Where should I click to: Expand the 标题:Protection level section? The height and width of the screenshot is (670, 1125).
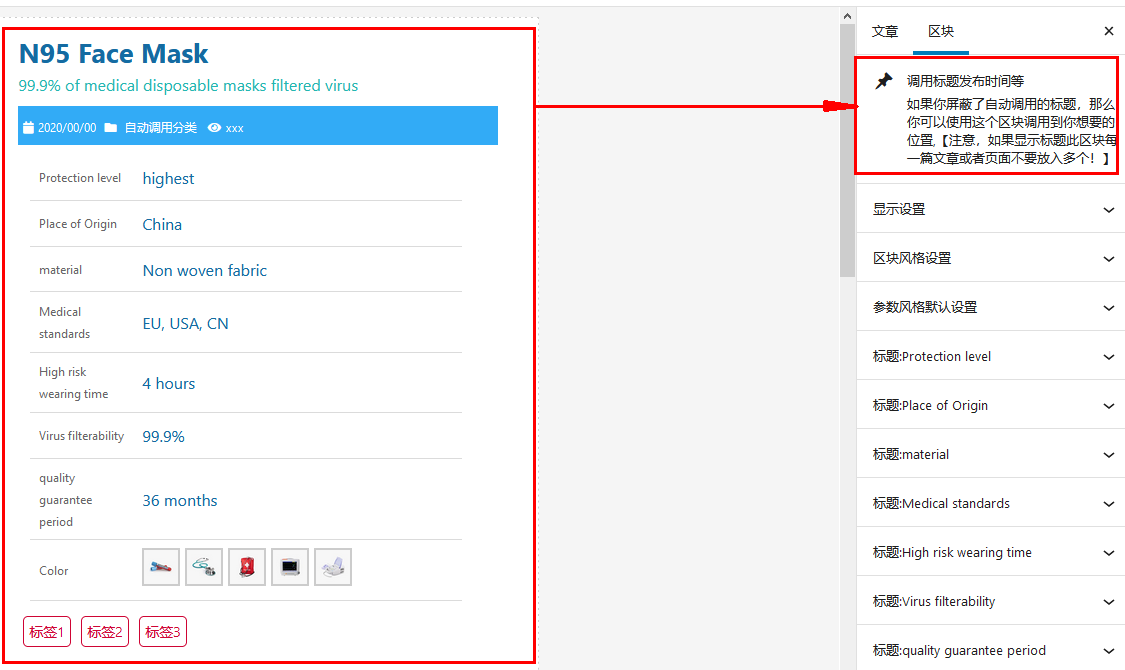(x=990, y=356)
